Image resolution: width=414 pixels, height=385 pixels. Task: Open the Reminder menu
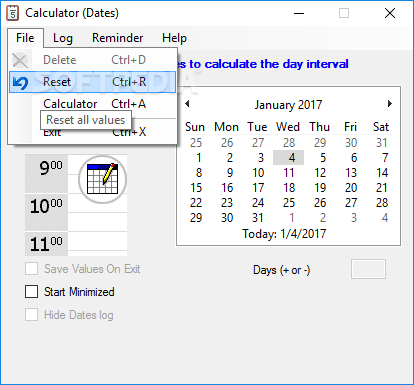tap(118, 38)
